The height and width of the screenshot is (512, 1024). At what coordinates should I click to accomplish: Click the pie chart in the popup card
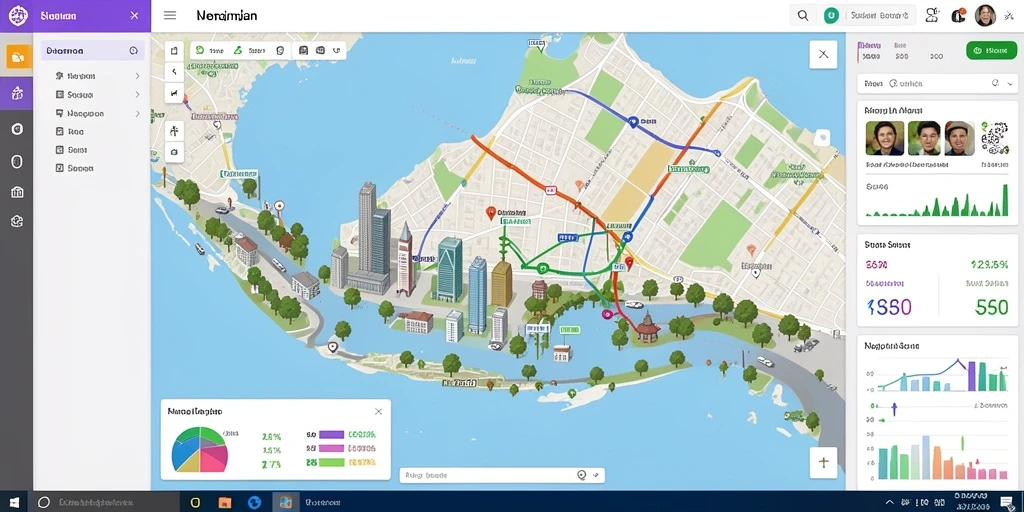click(199, 449)
